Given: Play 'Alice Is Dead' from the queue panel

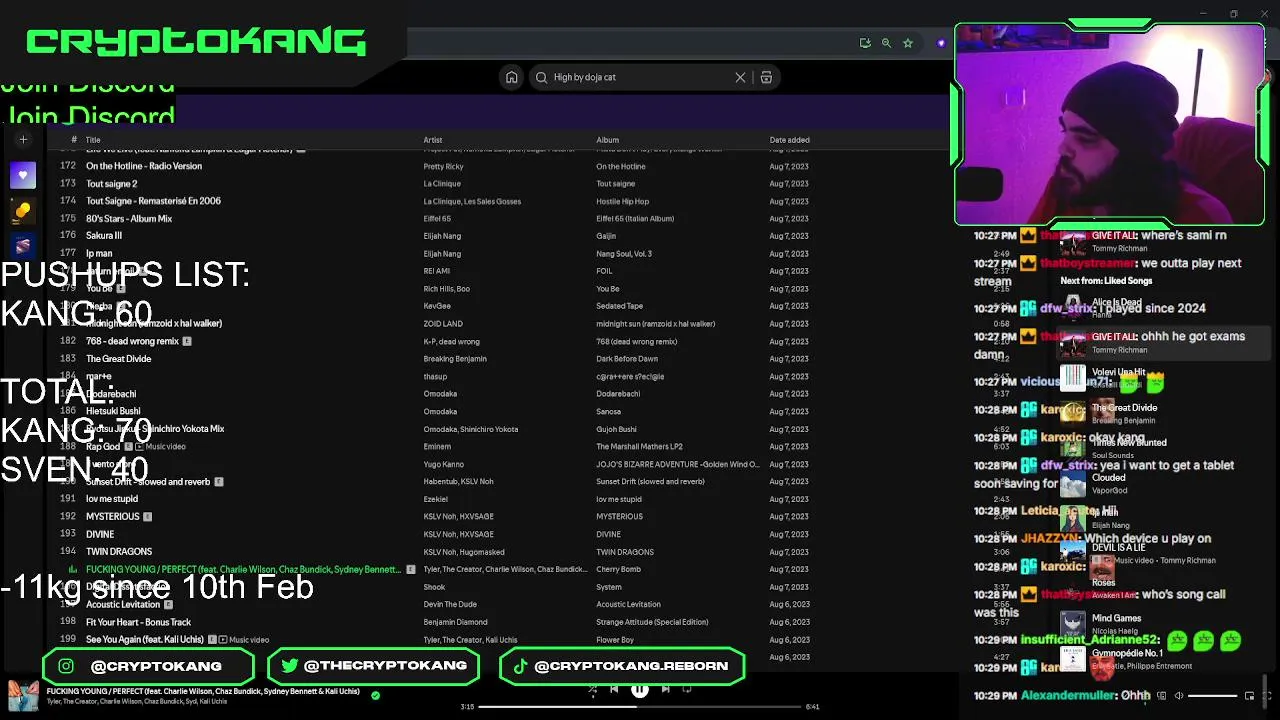Looking at the screenshot, I should 1116,302.
